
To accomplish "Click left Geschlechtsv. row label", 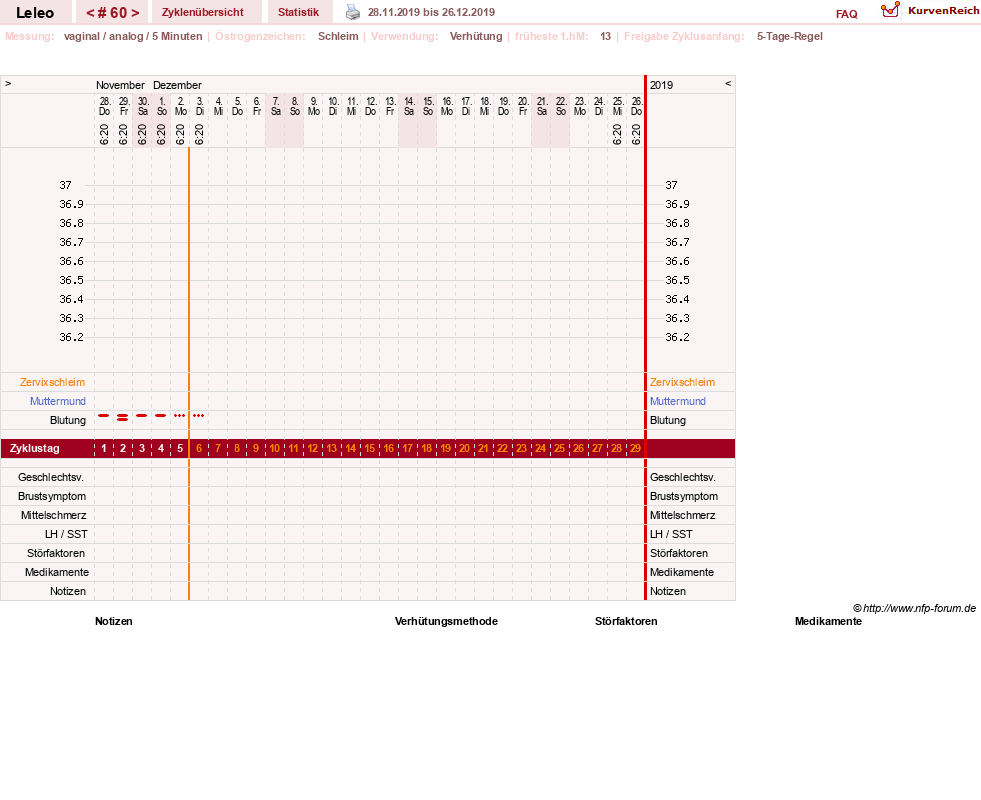I will pyautogui.click(x=51, y=477).
